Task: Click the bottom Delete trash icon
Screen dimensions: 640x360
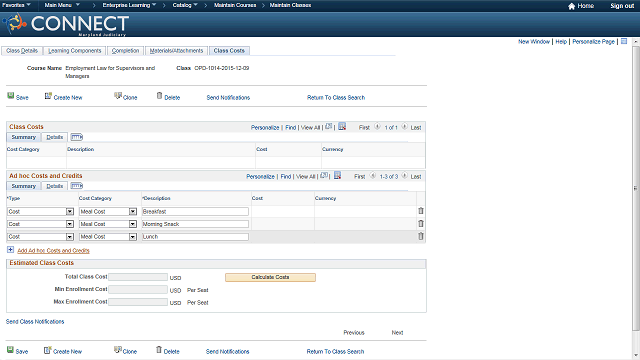Action: point(159,350)
